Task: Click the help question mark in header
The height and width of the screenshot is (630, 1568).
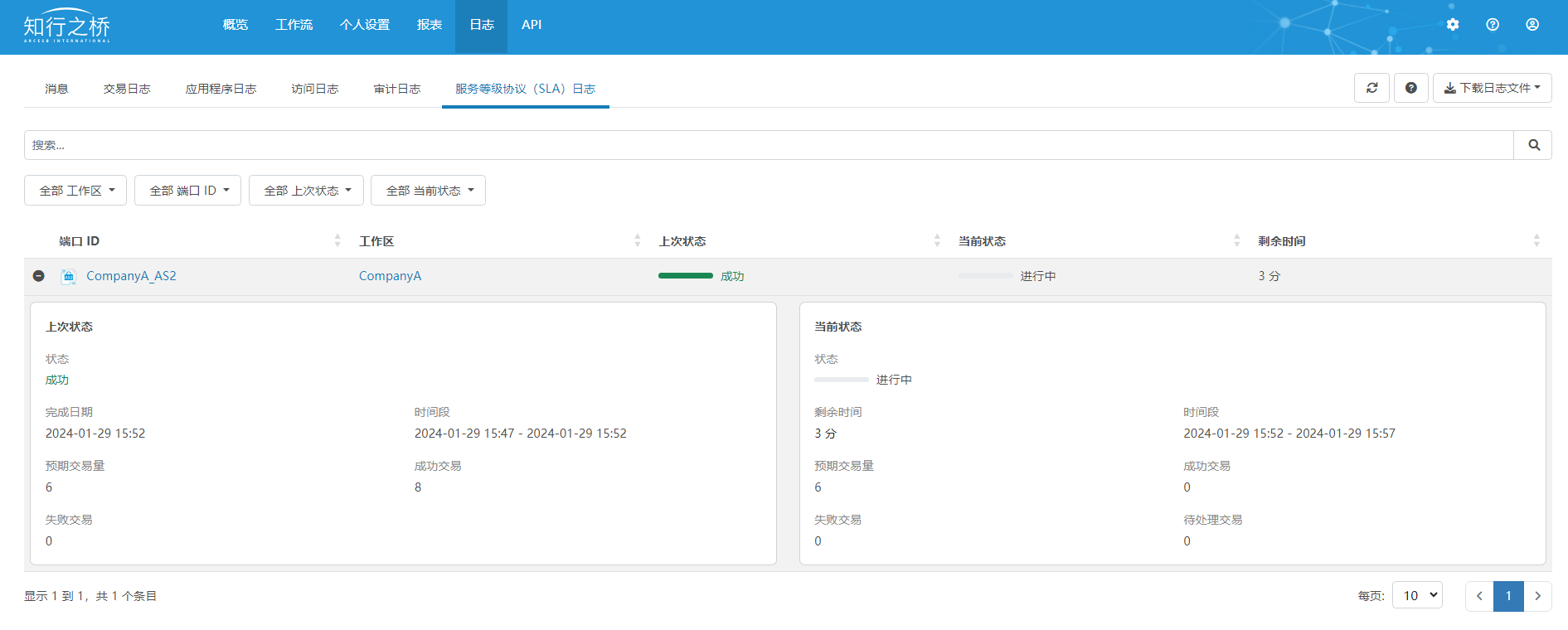Action: 1493,25
